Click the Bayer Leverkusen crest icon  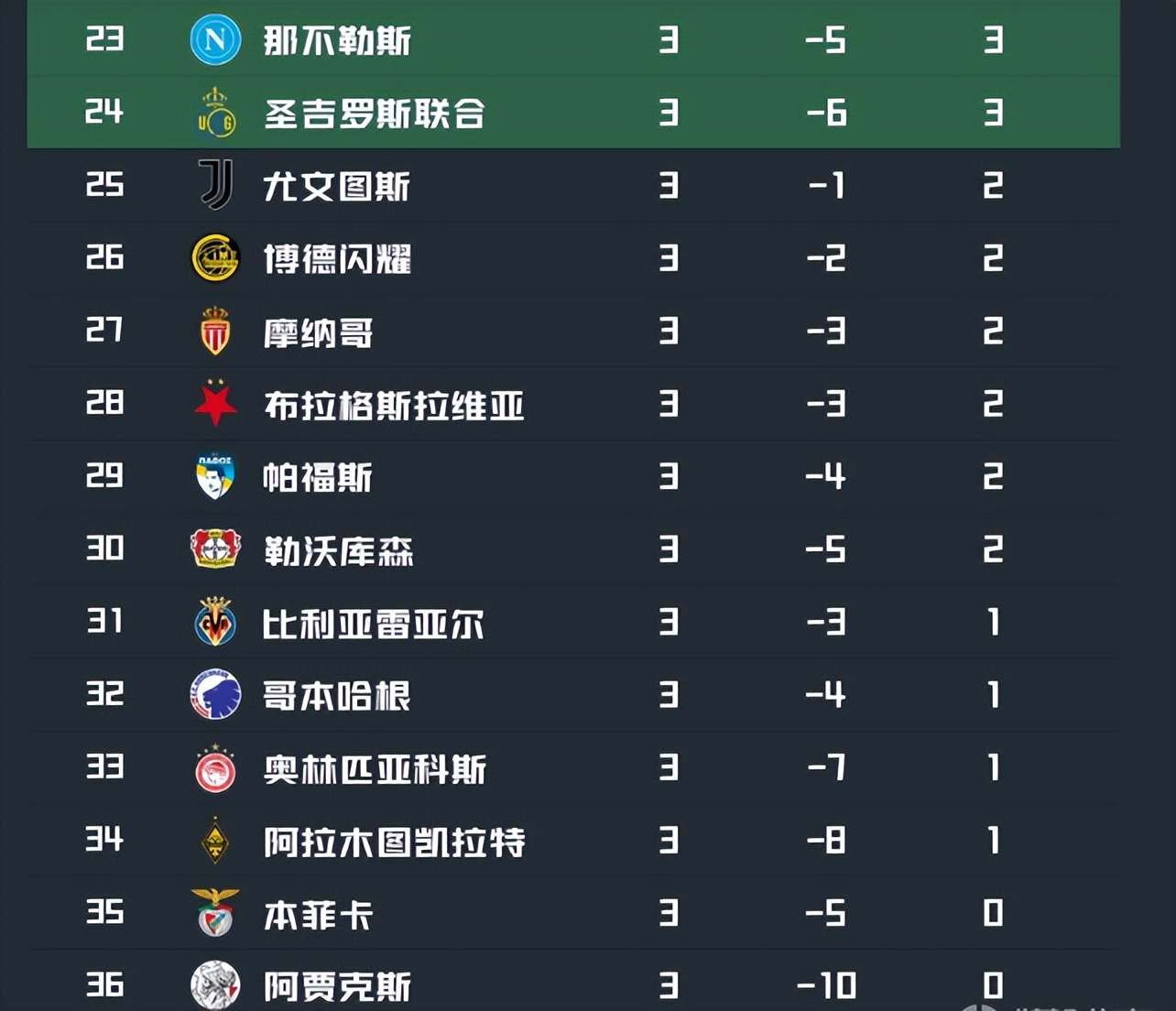(215, 549)
